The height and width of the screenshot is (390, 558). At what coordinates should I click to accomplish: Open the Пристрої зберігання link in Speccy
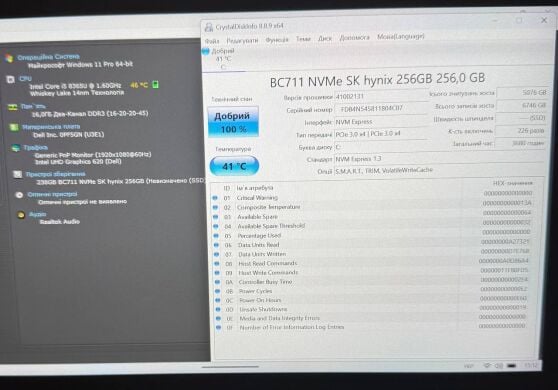point(55,174)
